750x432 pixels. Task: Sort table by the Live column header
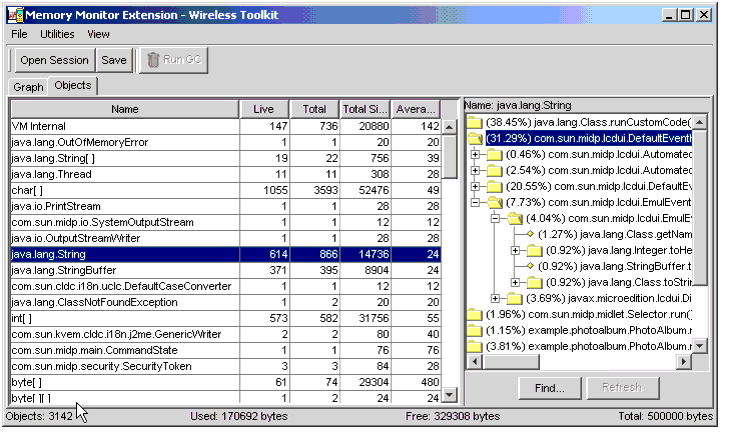(x=264, y=109)
